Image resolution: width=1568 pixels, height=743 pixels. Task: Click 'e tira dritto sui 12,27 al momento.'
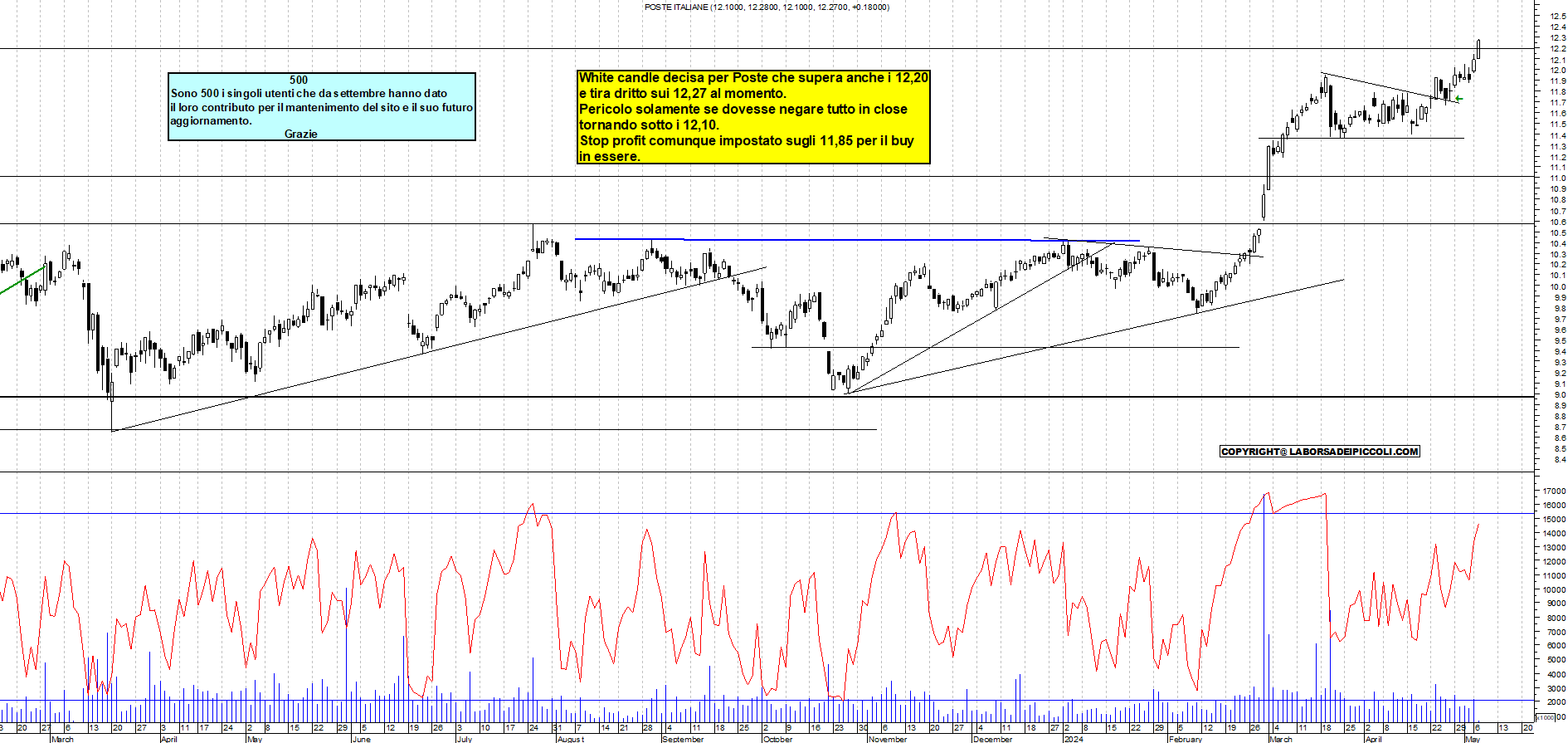pyautogui.click(x=682, y=93)
